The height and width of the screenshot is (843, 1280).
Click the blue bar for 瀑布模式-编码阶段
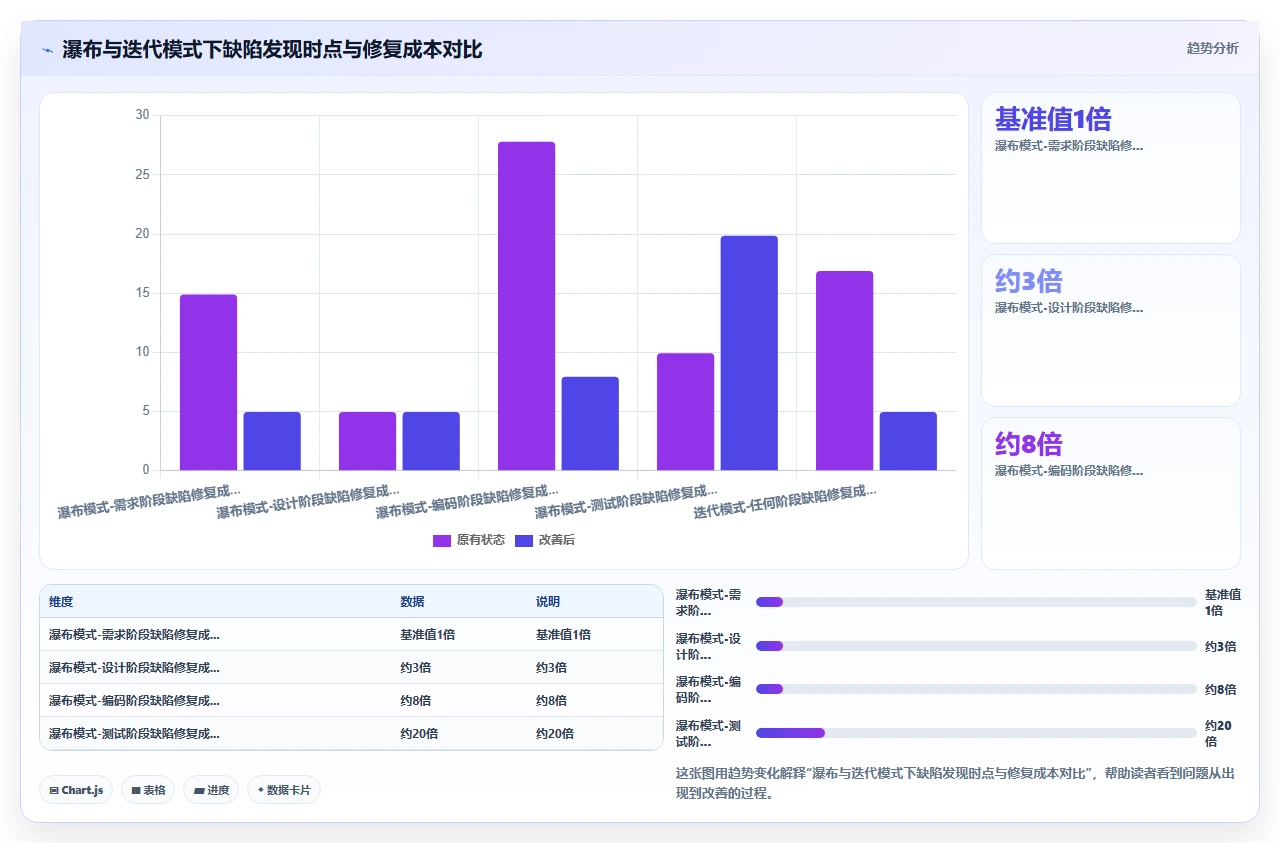click(590, 423)
